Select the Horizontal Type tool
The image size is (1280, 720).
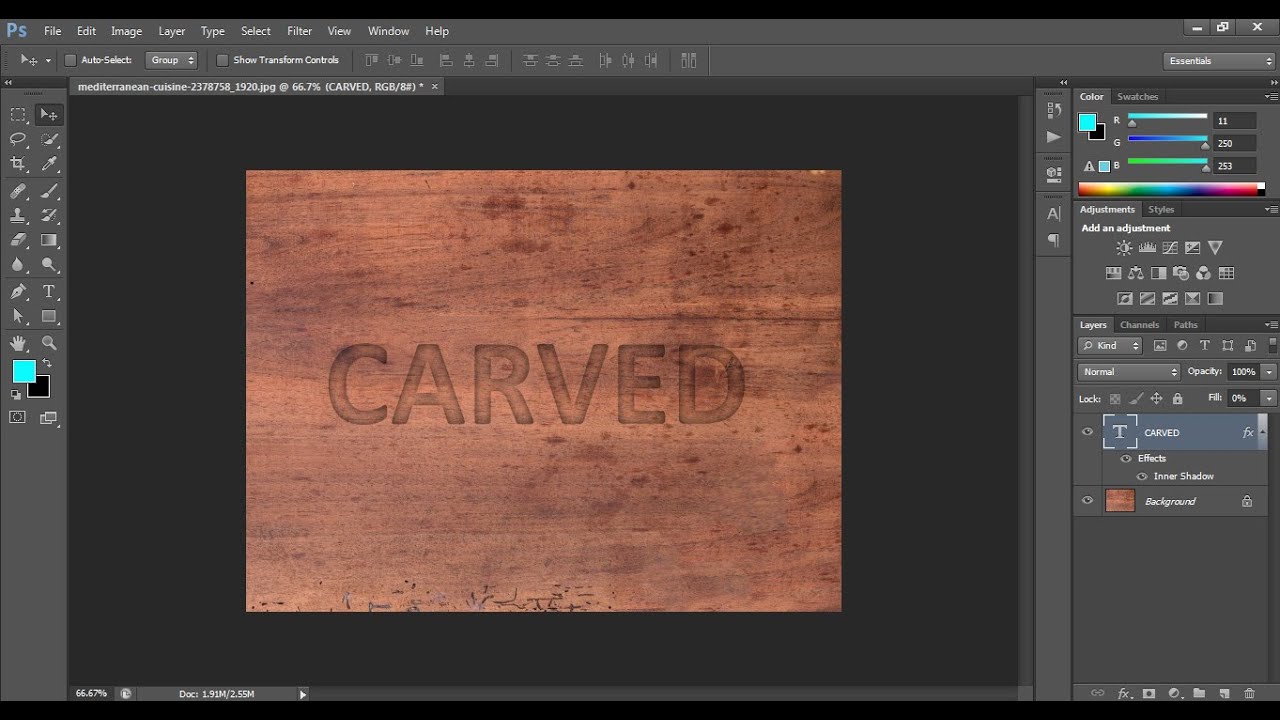click(49, 291)
